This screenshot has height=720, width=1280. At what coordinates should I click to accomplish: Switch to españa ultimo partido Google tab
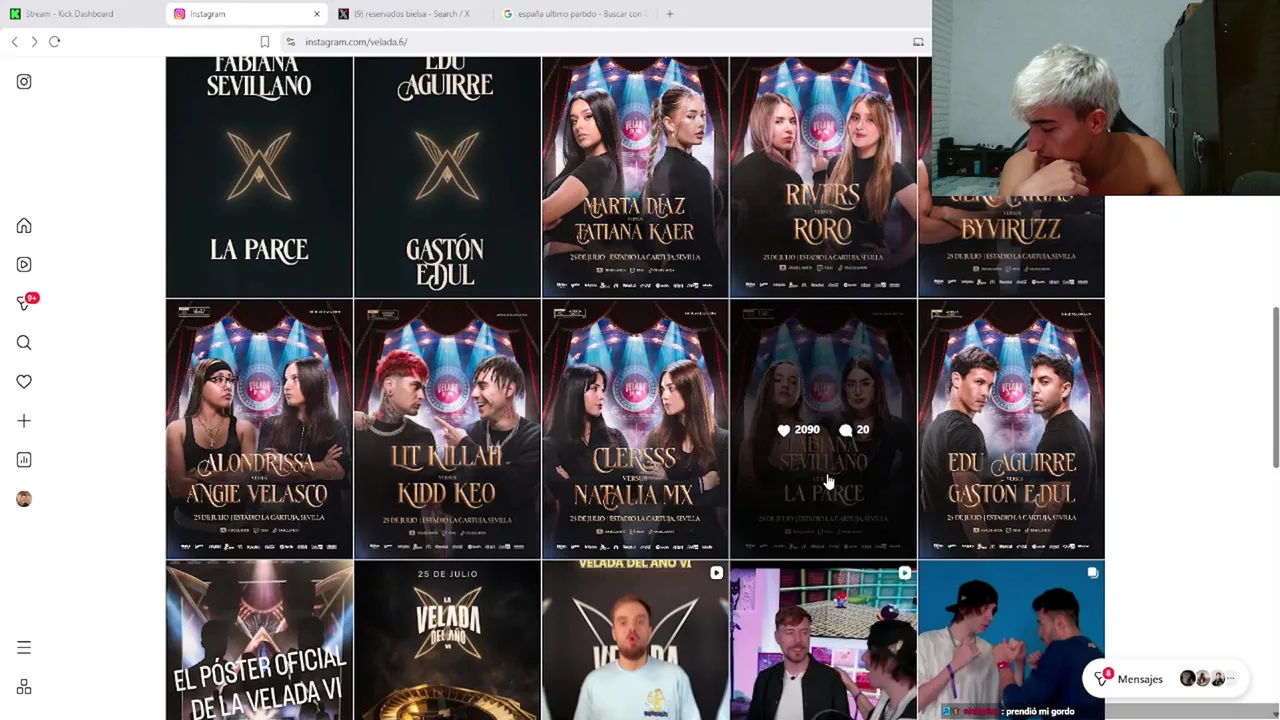pyautogui.click(x=575, y=14)
